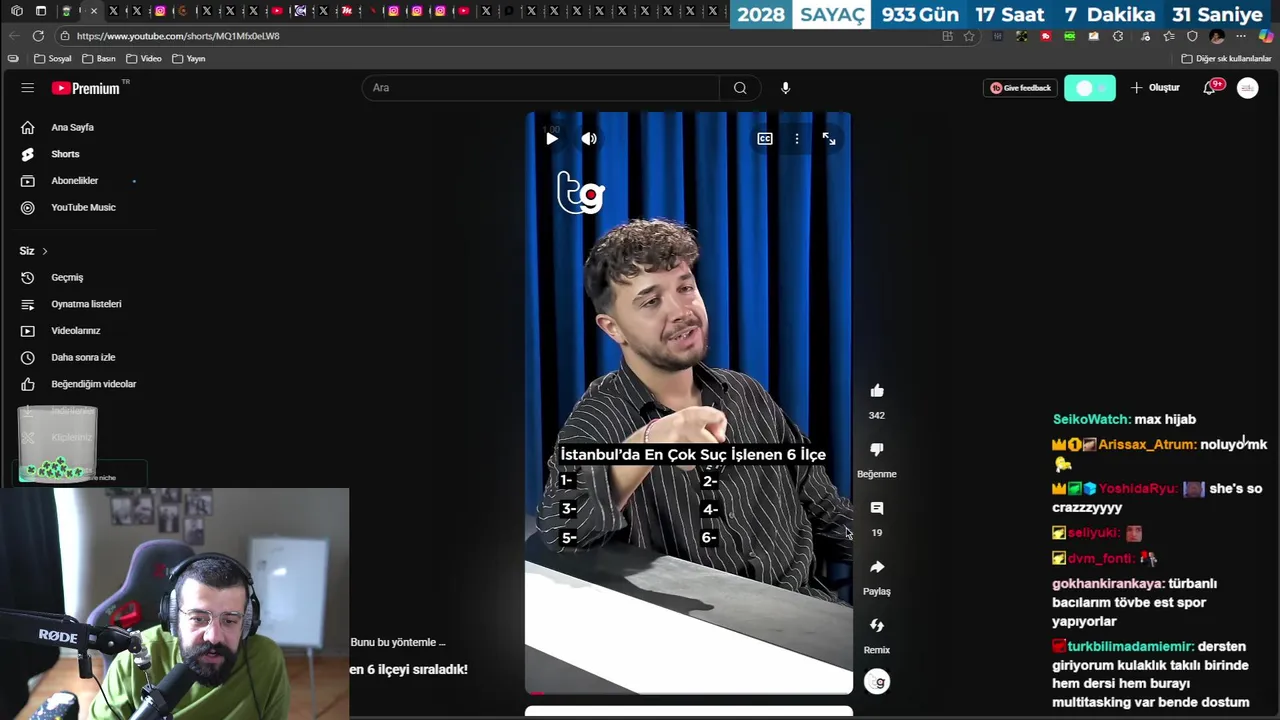The width and height of the screenshot is (1280, 720).
Task: Open the YouTube hamburger guide menu
Action: tap(27, 88)
